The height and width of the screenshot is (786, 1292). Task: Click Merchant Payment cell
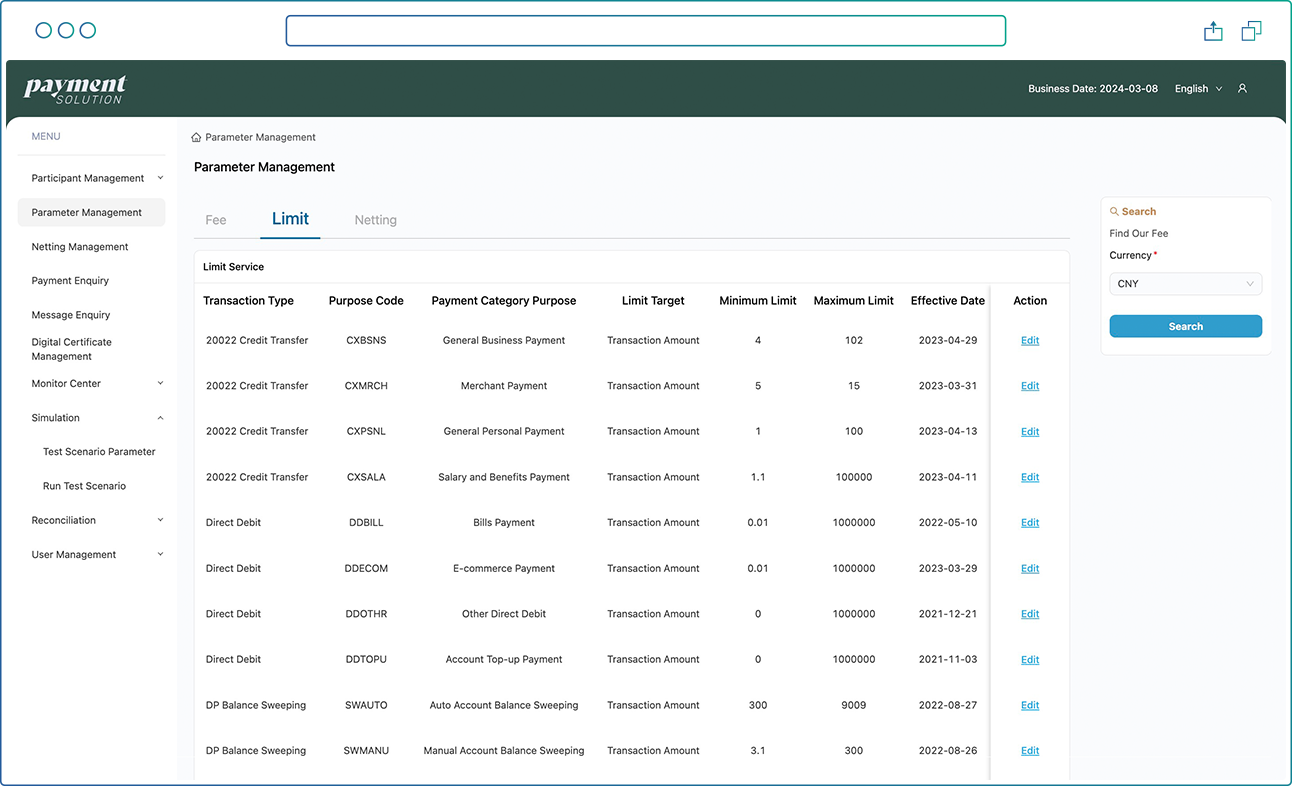(x=504, y=386)
